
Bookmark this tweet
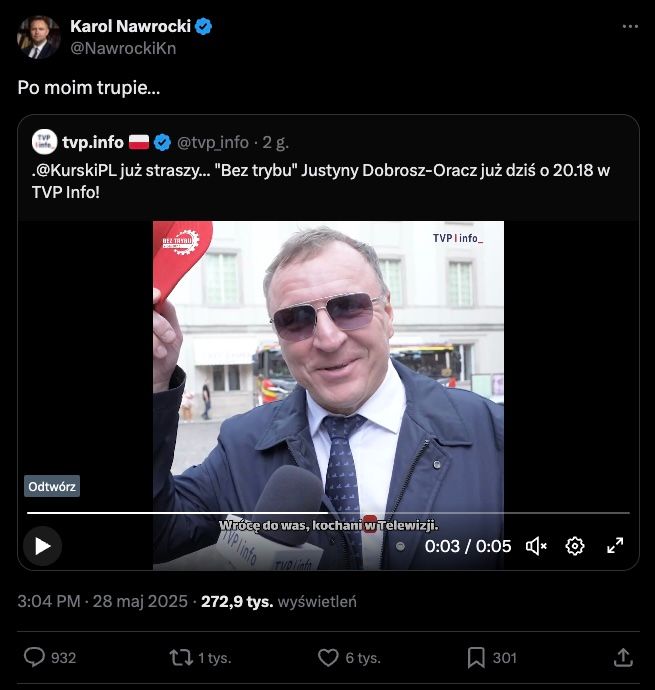tap(476, 657)
